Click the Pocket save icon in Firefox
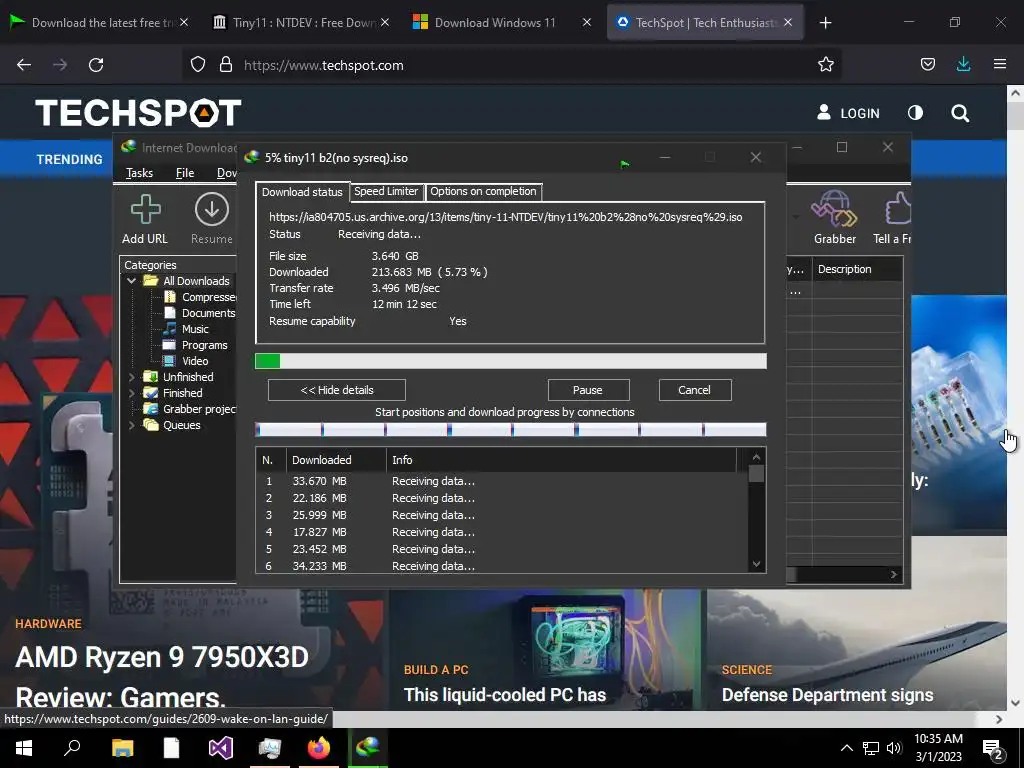The width and height of the screenshot is (1024, 768). tap(927, 64)
